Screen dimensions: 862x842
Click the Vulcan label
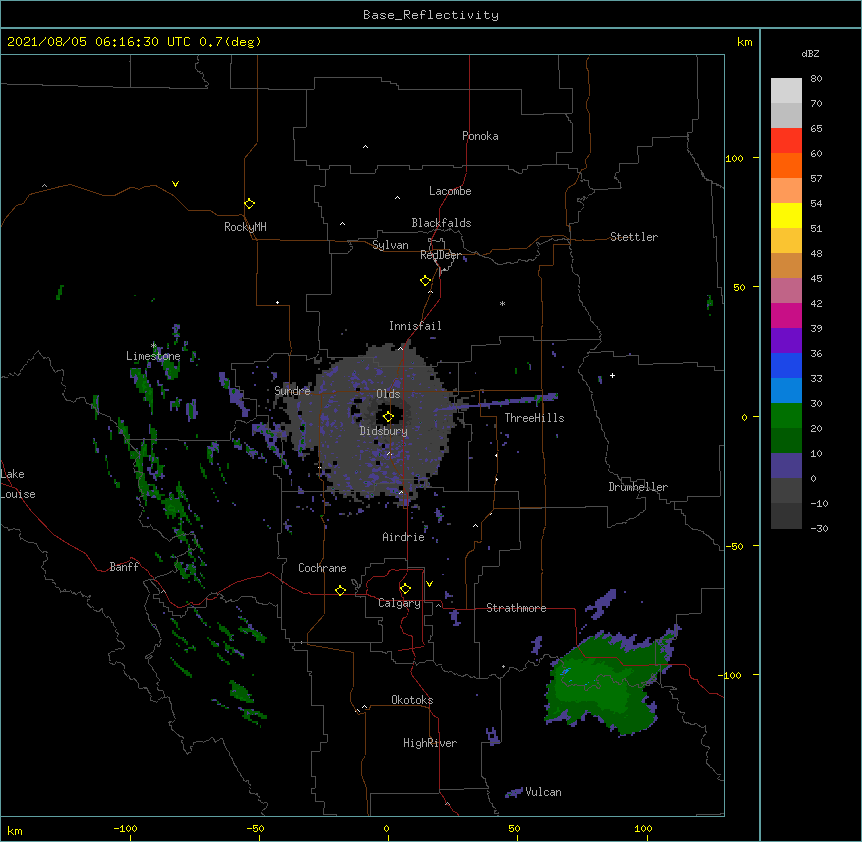tap(543, 792)
